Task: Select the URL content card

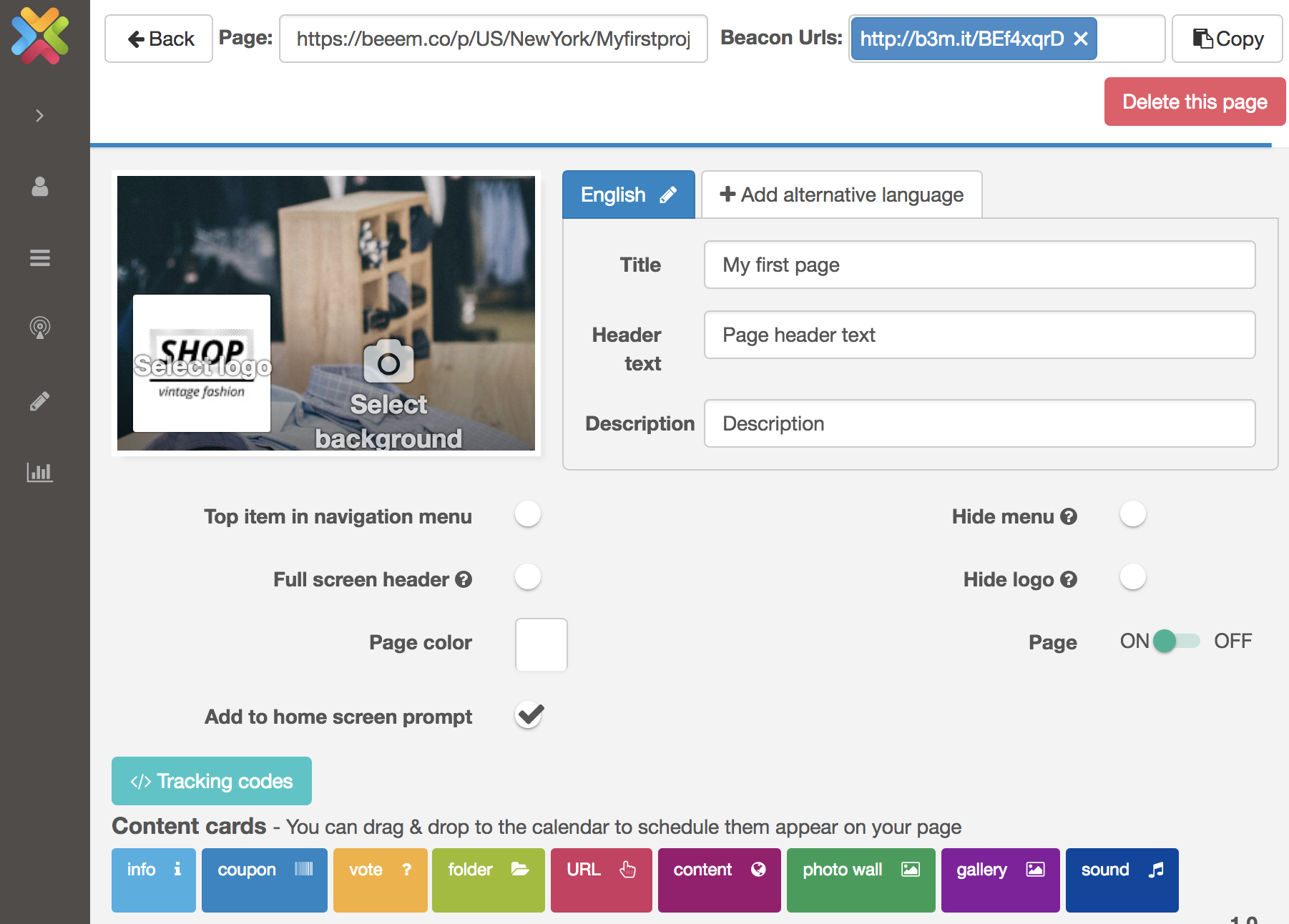Action: tap(602, 880)
